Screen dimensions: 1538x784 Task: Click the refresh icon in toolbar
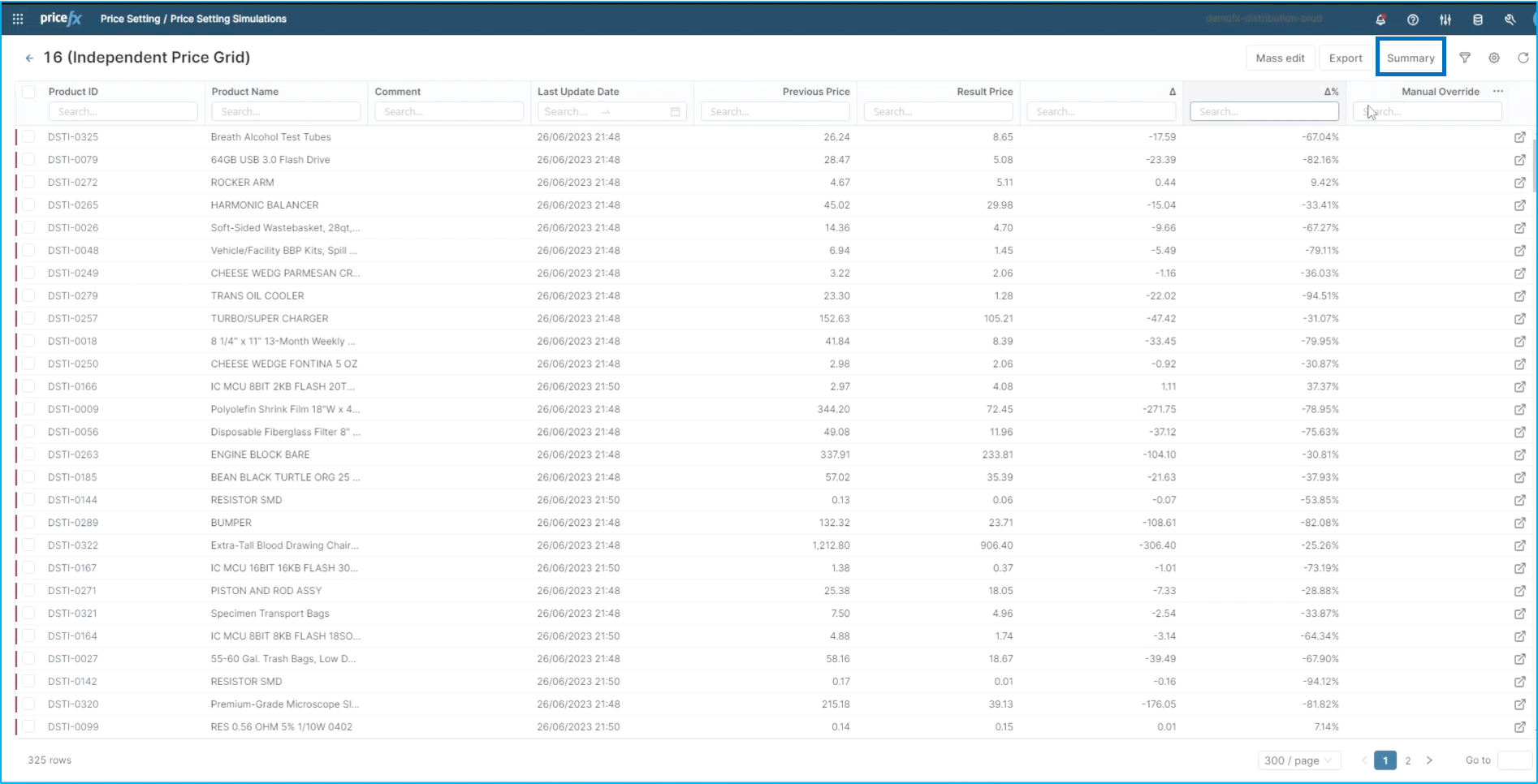(1523, 58)
